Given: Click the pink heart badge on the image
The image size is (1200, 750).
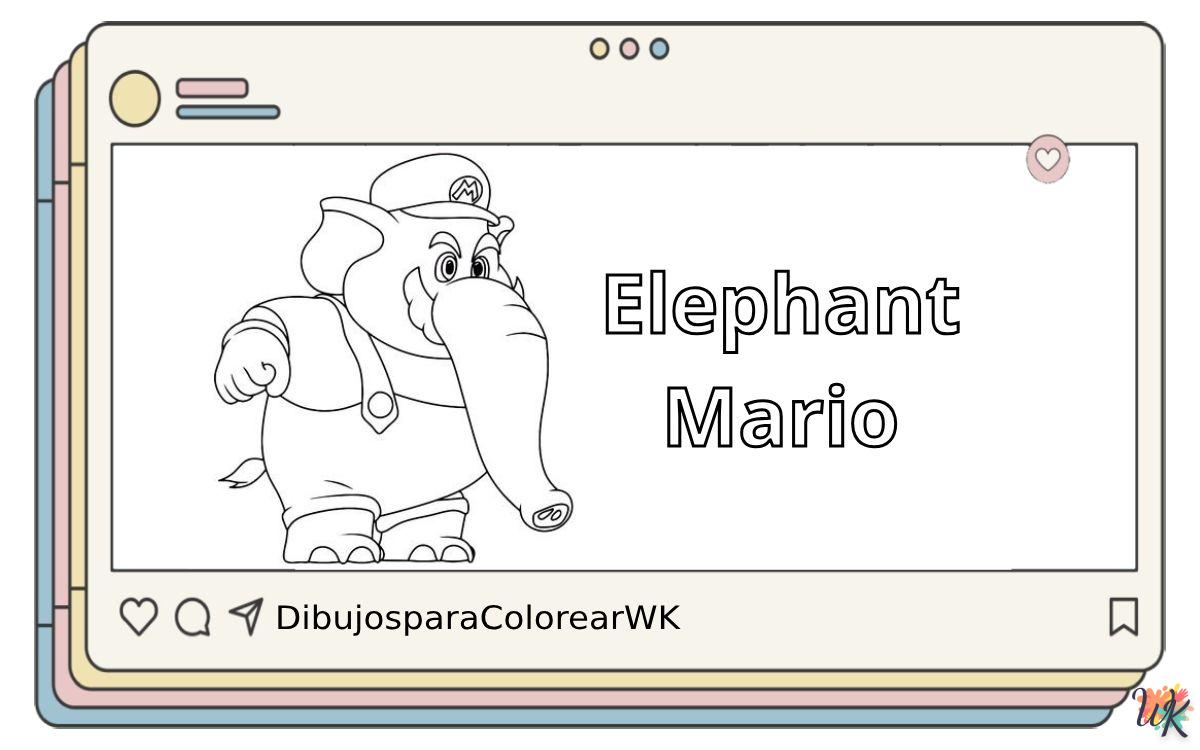Looking at the screenshot, I should point(1047,159).
